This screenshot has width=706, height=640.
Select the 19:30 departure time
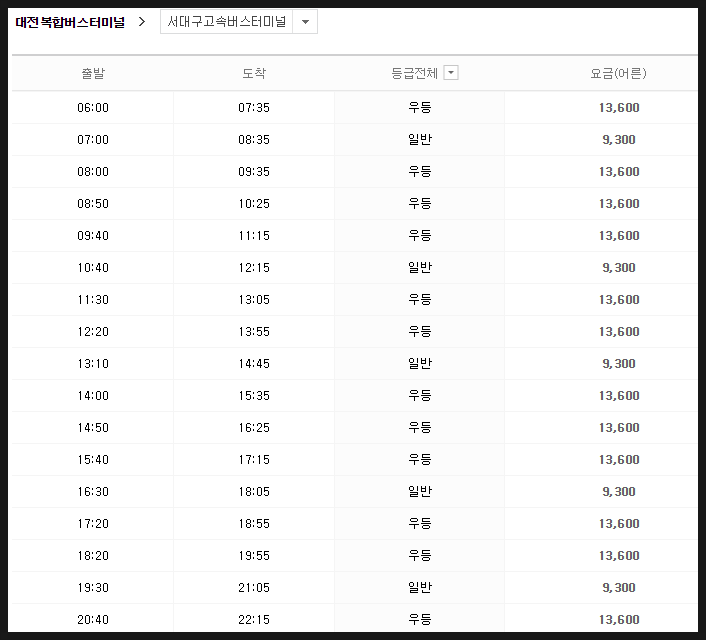pyautogui.click(x=93, y=587)
